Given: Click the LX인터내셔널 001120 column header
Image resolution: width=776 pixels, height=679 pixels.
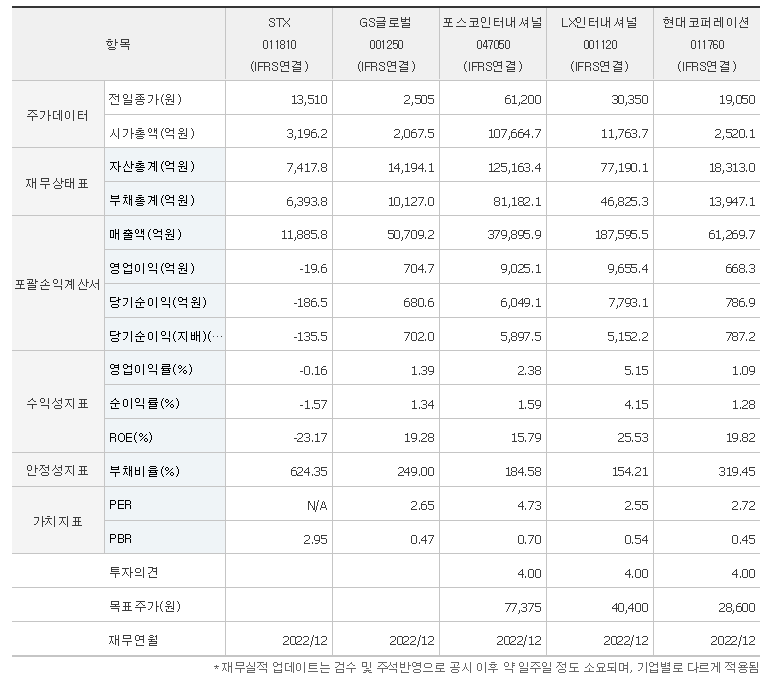Looking at the screenshot, I should pos(600,44).
